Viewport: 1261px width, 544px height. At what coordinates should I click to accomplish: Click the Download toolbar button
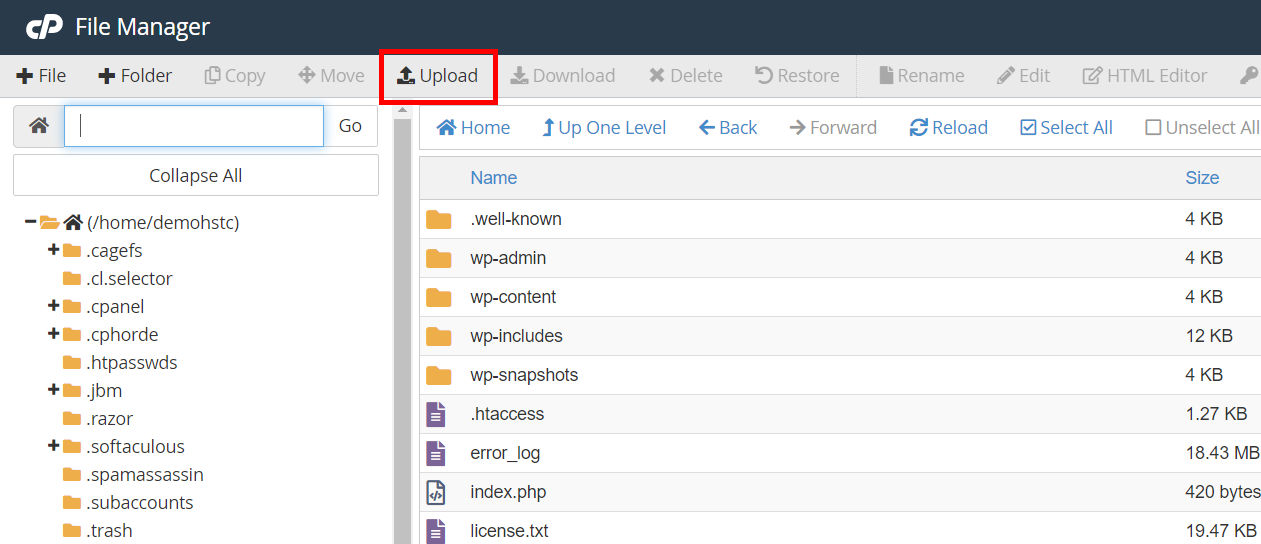pos(563,76)
